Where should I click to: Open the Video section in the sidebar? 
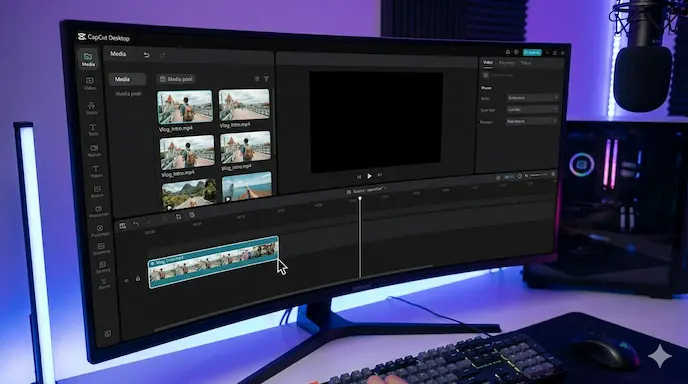pos(90,83)
